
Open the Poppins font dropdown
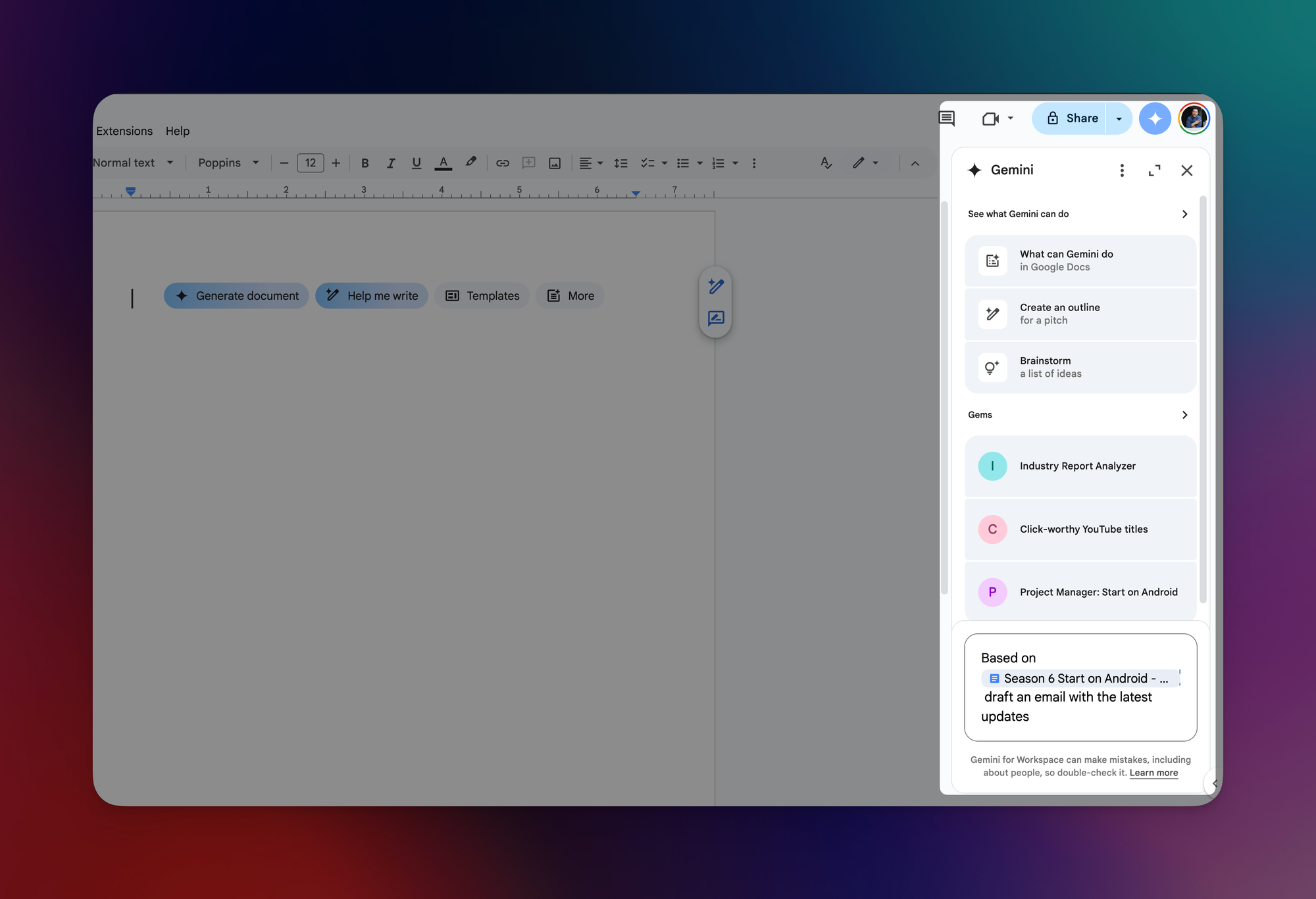(x=228, y=163)
